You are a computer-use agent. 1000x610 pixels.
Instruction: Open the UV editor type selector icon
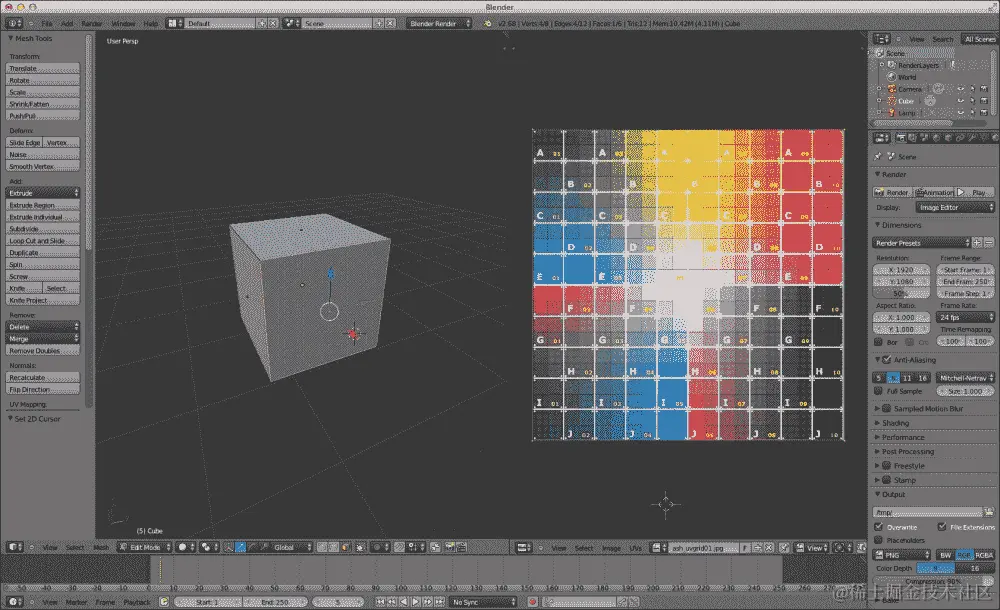(x=524, y=547)
